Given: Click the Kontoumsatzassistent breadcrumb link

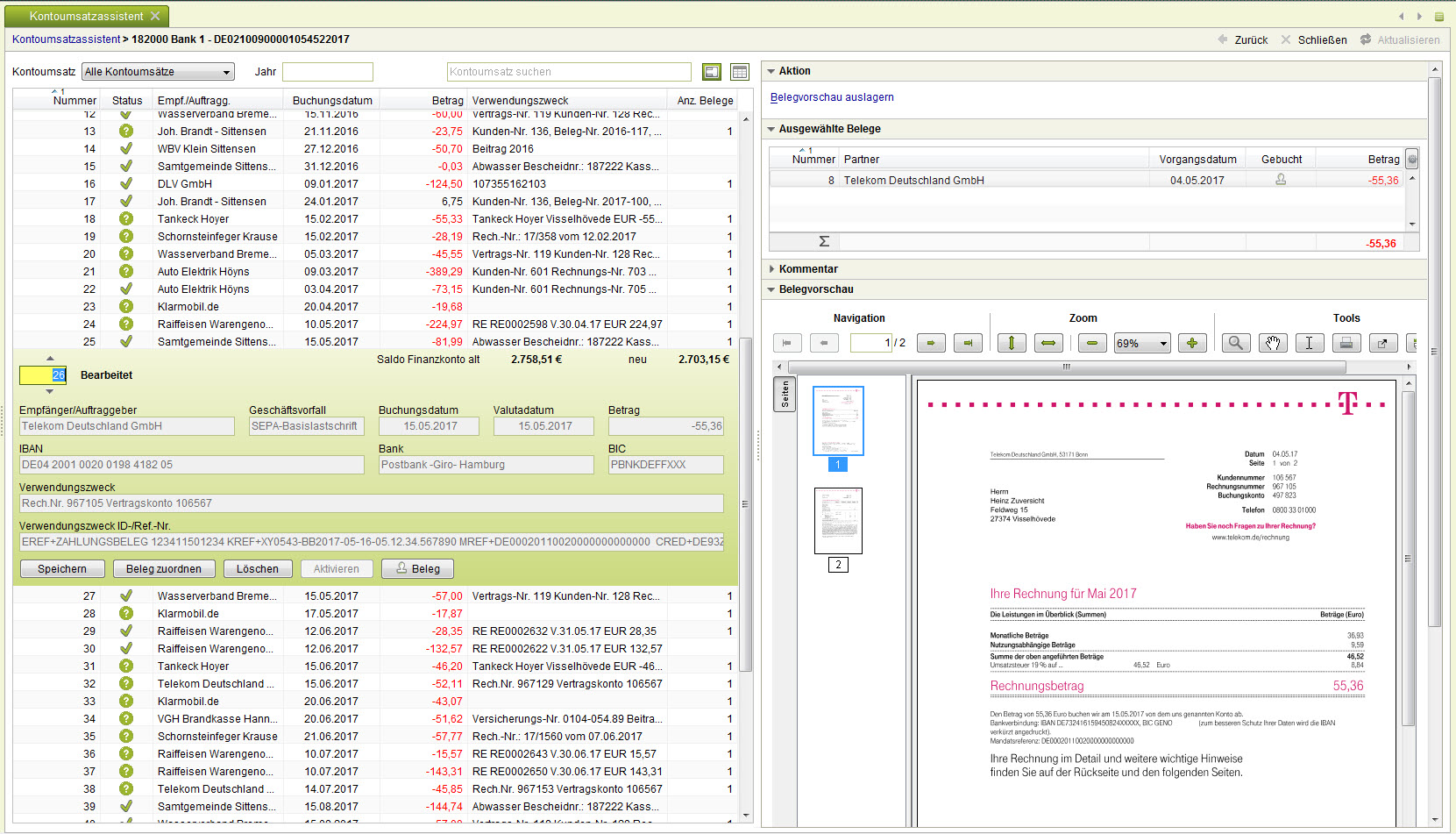Looking at the screenshot, I should coord(67,39).
